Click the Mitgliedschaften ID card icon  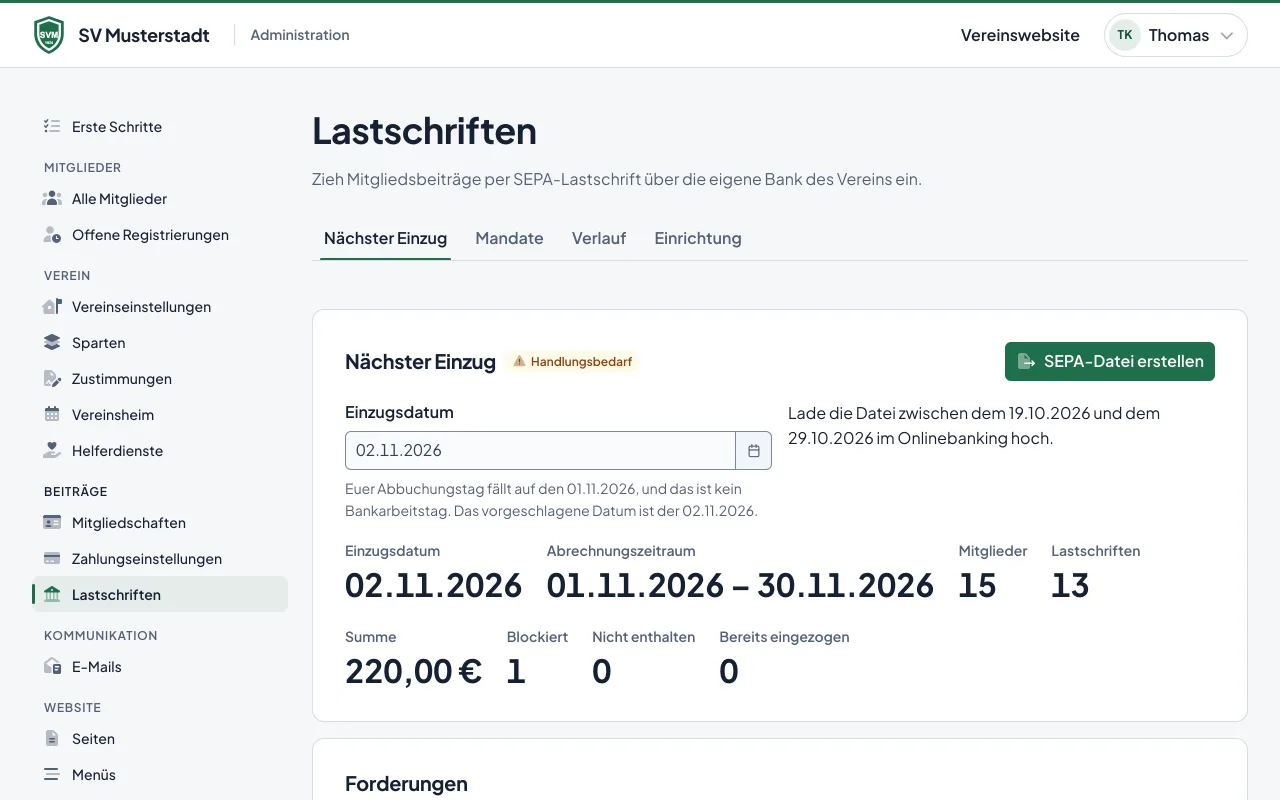tap(52, 523)
